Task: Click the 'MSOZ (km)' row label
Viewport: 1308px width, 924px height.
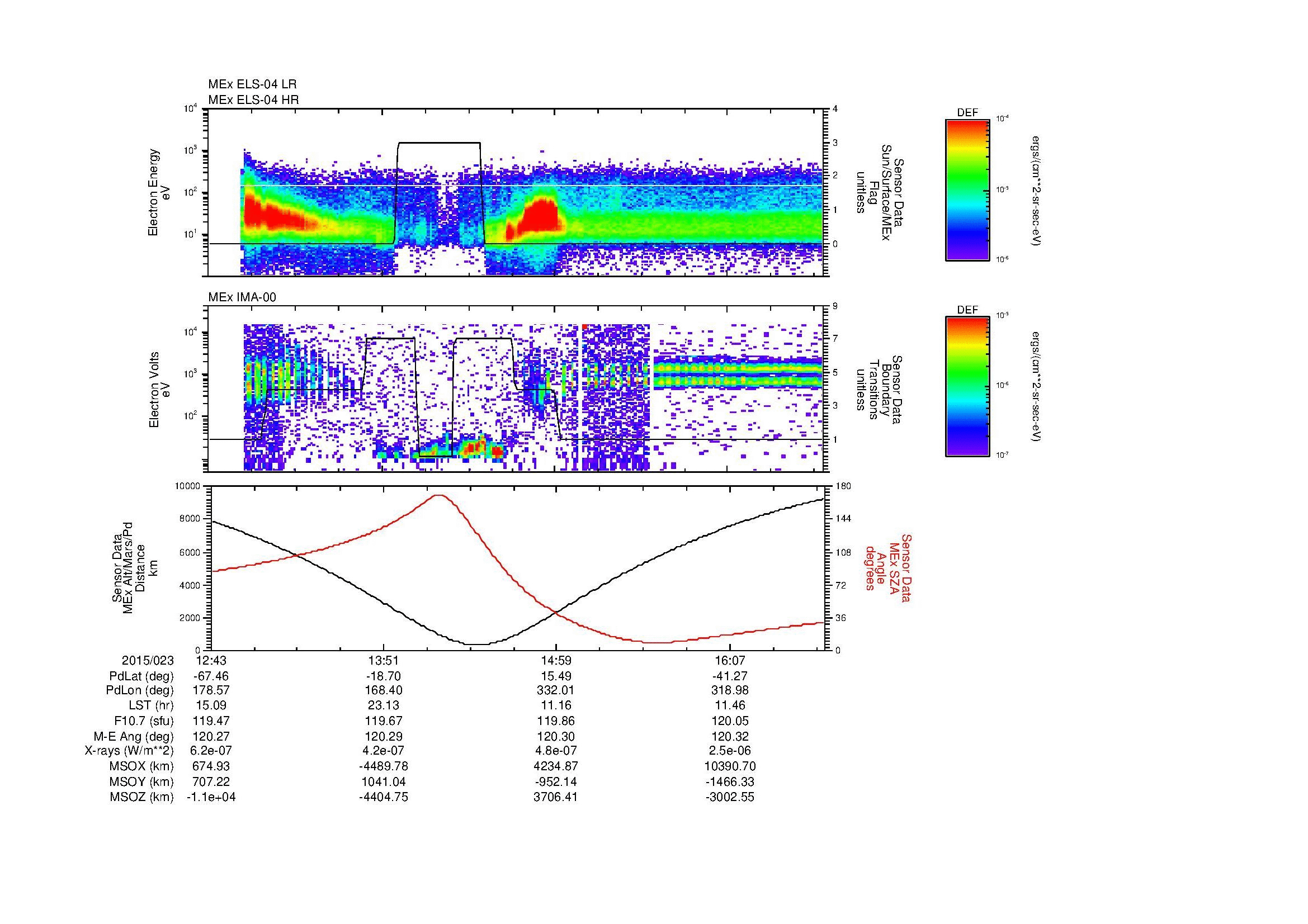Action: click(x=142, y=797)
